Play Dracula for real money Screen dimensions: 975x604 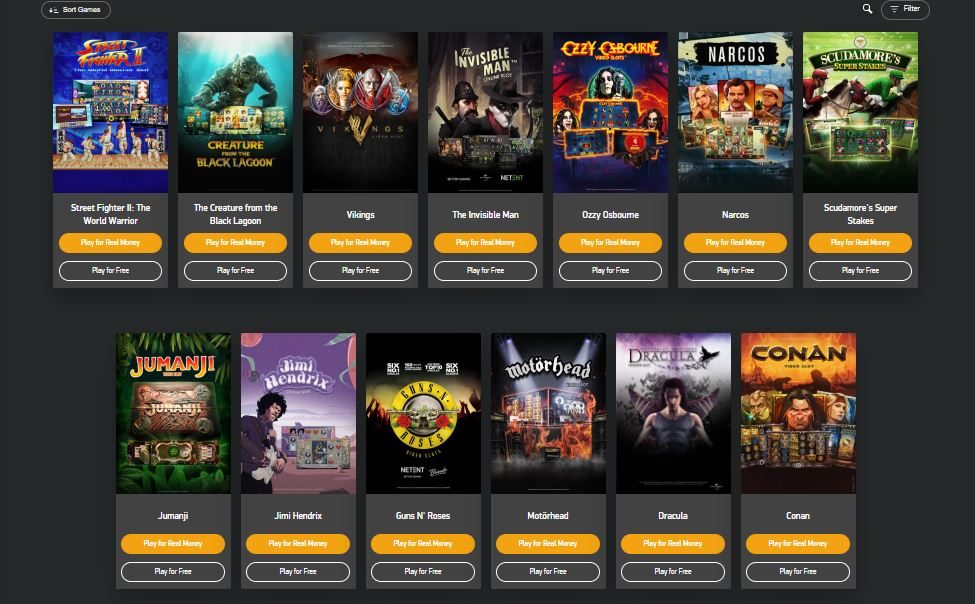pyautogui.click(x=673, y=544)
